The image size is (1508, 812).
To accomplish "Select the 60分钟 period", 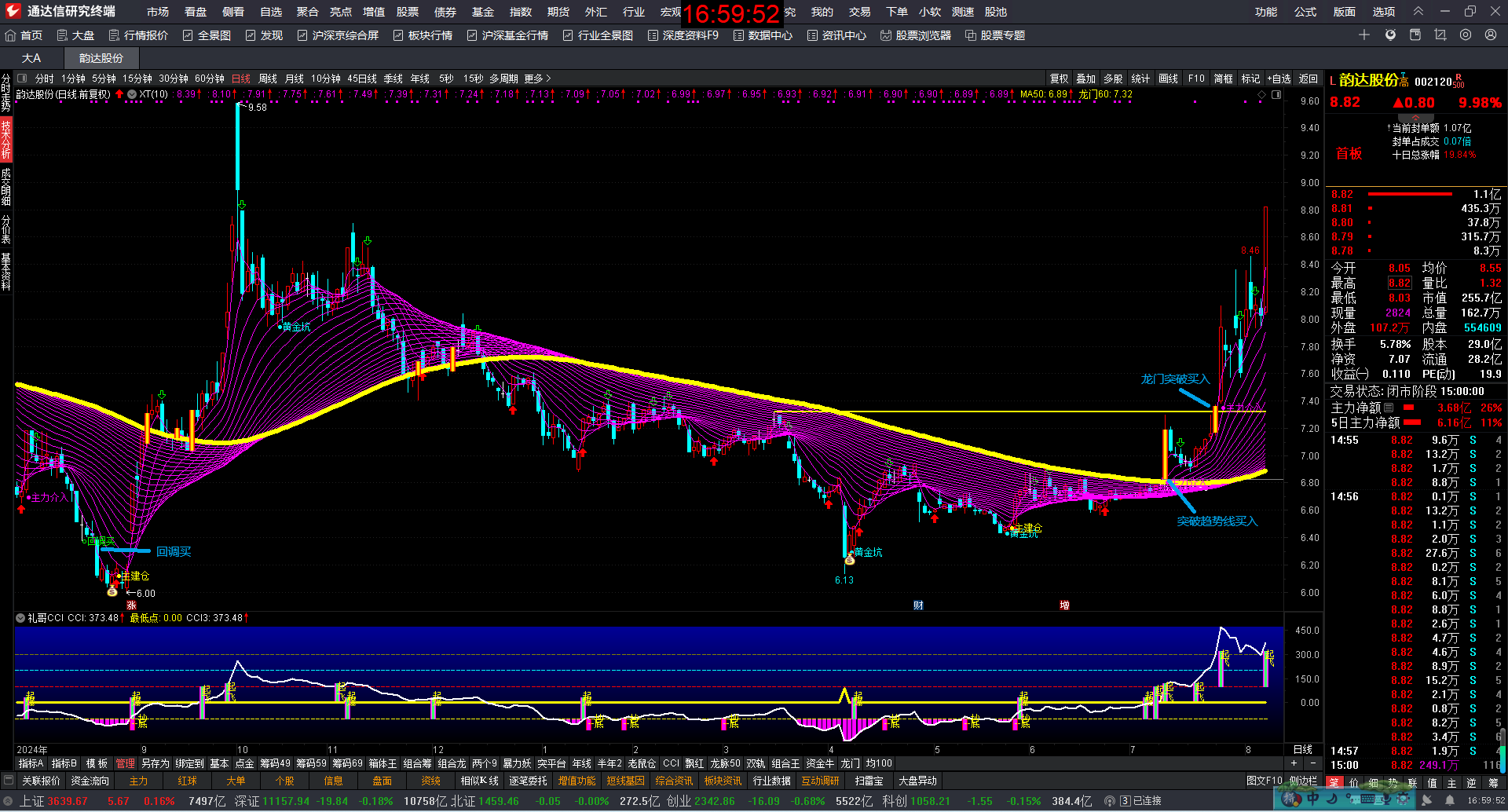I will [x=210, y=79].
